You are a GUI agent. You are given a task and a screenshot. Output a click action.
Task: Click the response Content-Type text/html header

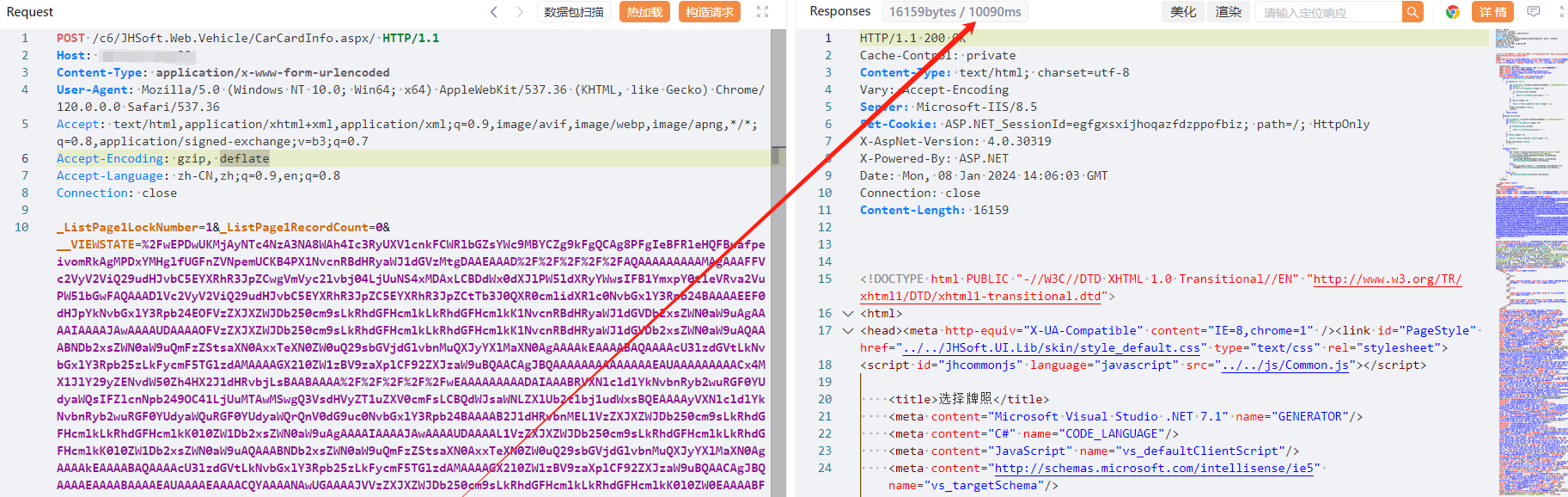click(995, 73)
